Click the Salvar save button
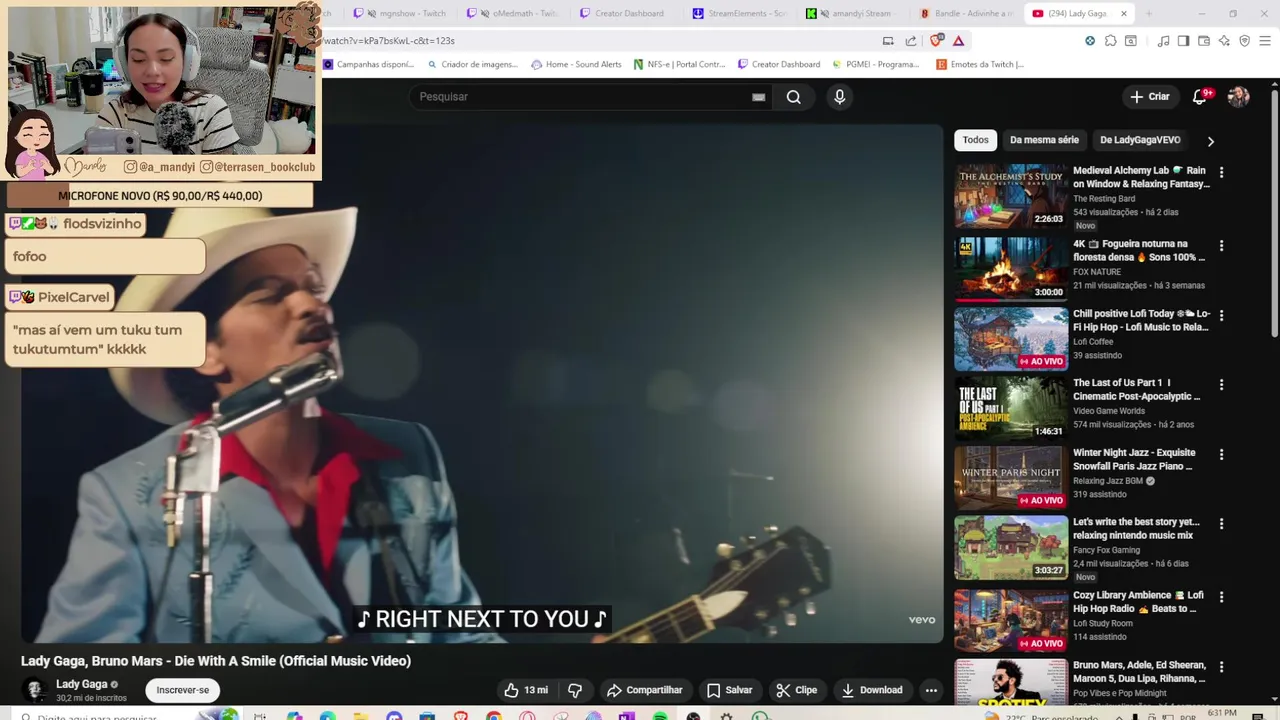1280x720 pixels. (x=729, y=690)
